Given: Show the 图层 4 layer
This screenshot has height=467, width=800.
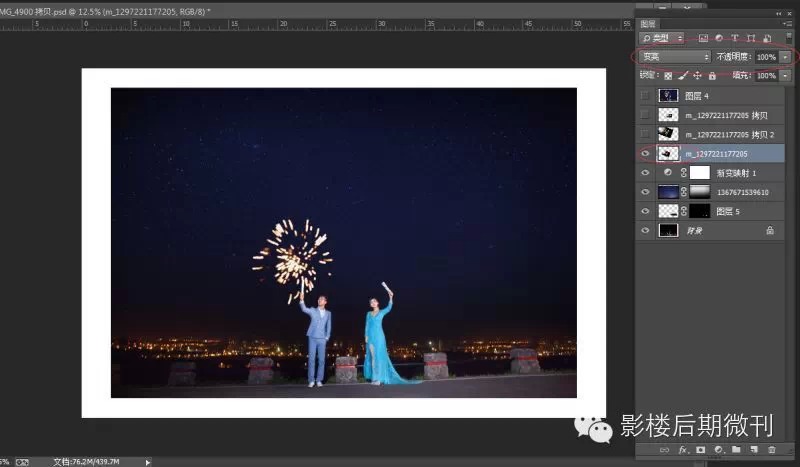Looking at the screenshot, I should point(645,95).
